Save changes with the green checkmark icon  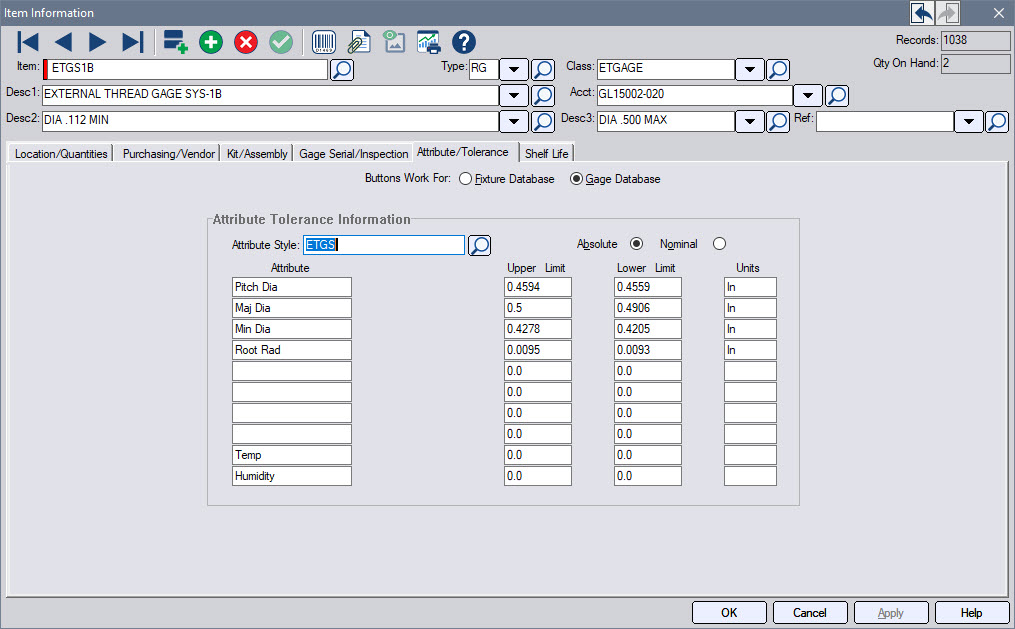280,41
